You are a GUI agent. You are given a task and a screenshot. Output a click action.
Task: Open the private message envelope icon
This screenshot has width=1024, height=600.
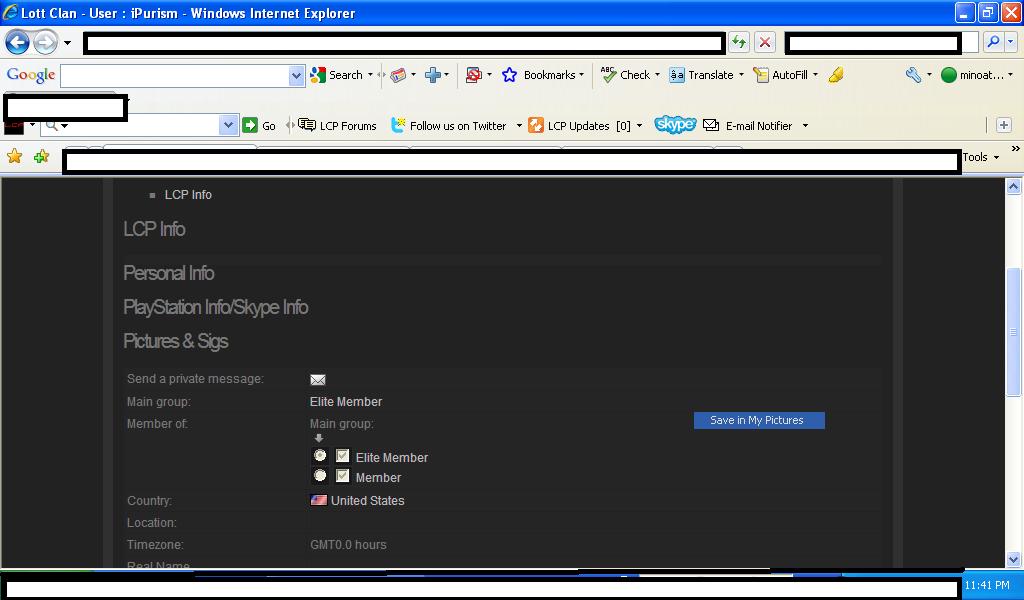point(318,380)
